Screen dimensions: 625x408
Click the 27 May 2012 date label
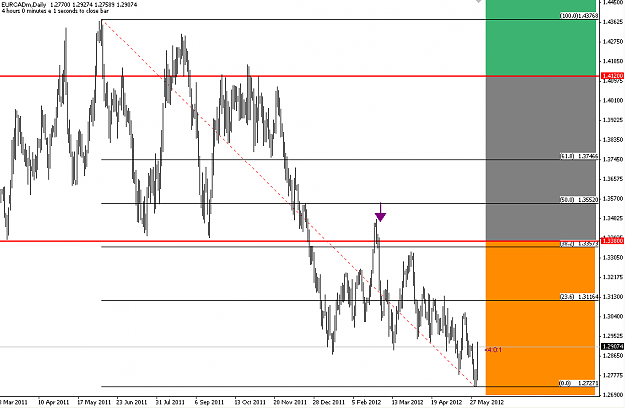coord(487,402)
